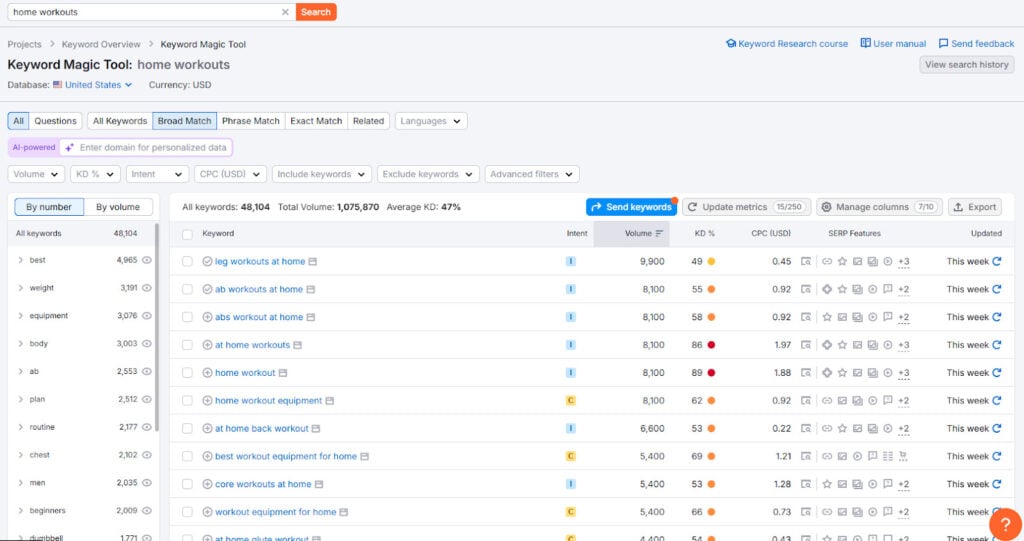
Task: Select the Phrase Match tab
Action: (251, 121)
